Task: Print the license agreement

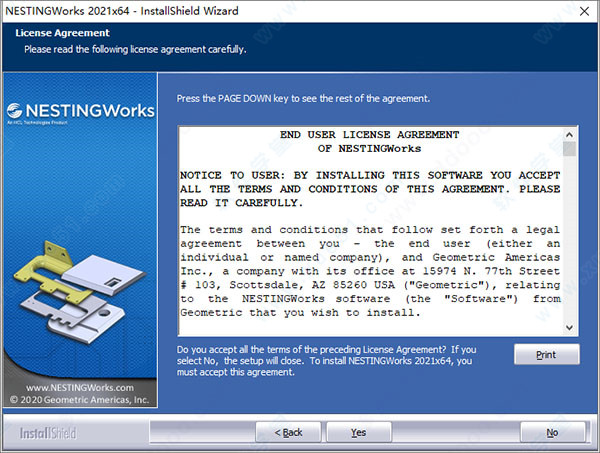Action: point(546,354)
